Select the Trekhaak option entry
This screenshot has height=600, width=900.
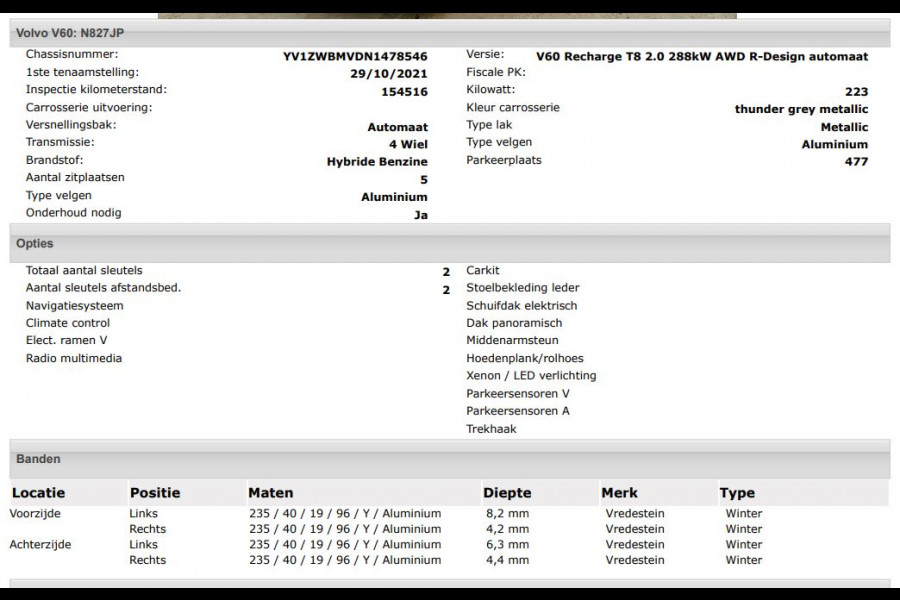487,428
